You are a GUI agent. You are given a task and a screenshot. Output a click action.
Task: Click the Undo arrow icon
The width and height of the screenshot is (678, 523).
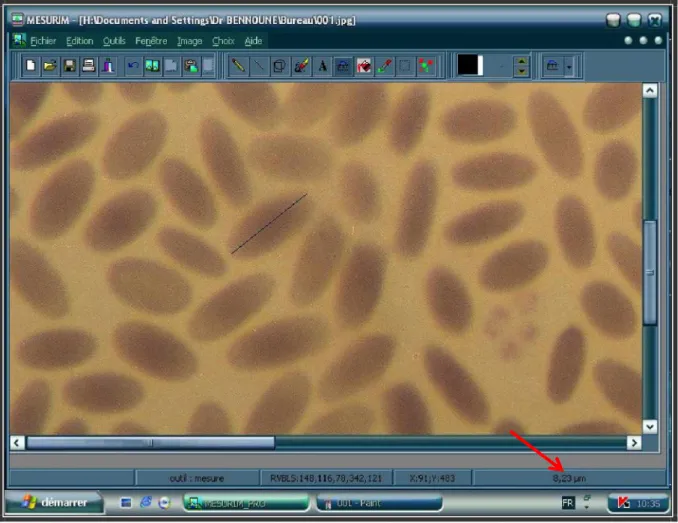133,66
